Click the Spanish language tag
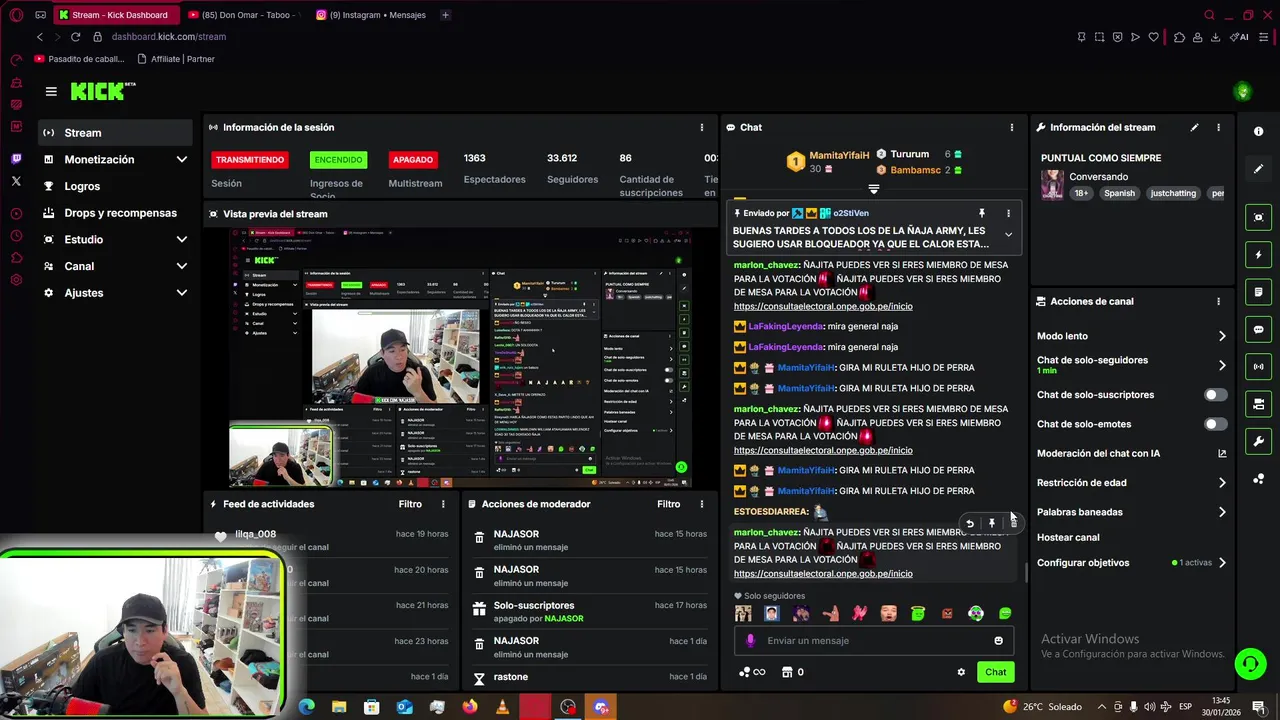 1119,193
